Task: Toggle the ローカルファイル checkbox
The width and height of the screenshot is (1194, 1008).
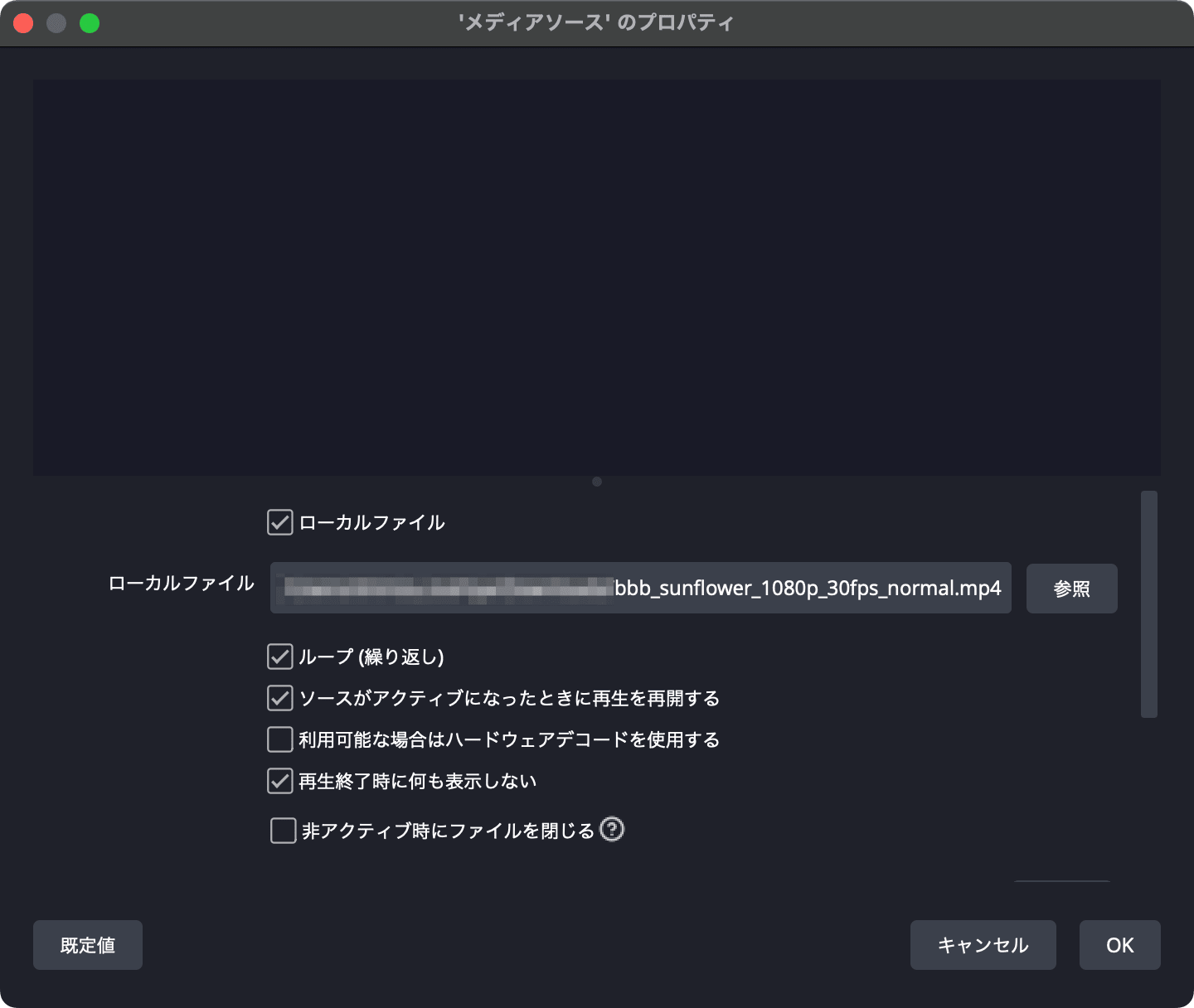Action: tap(280, 522)
